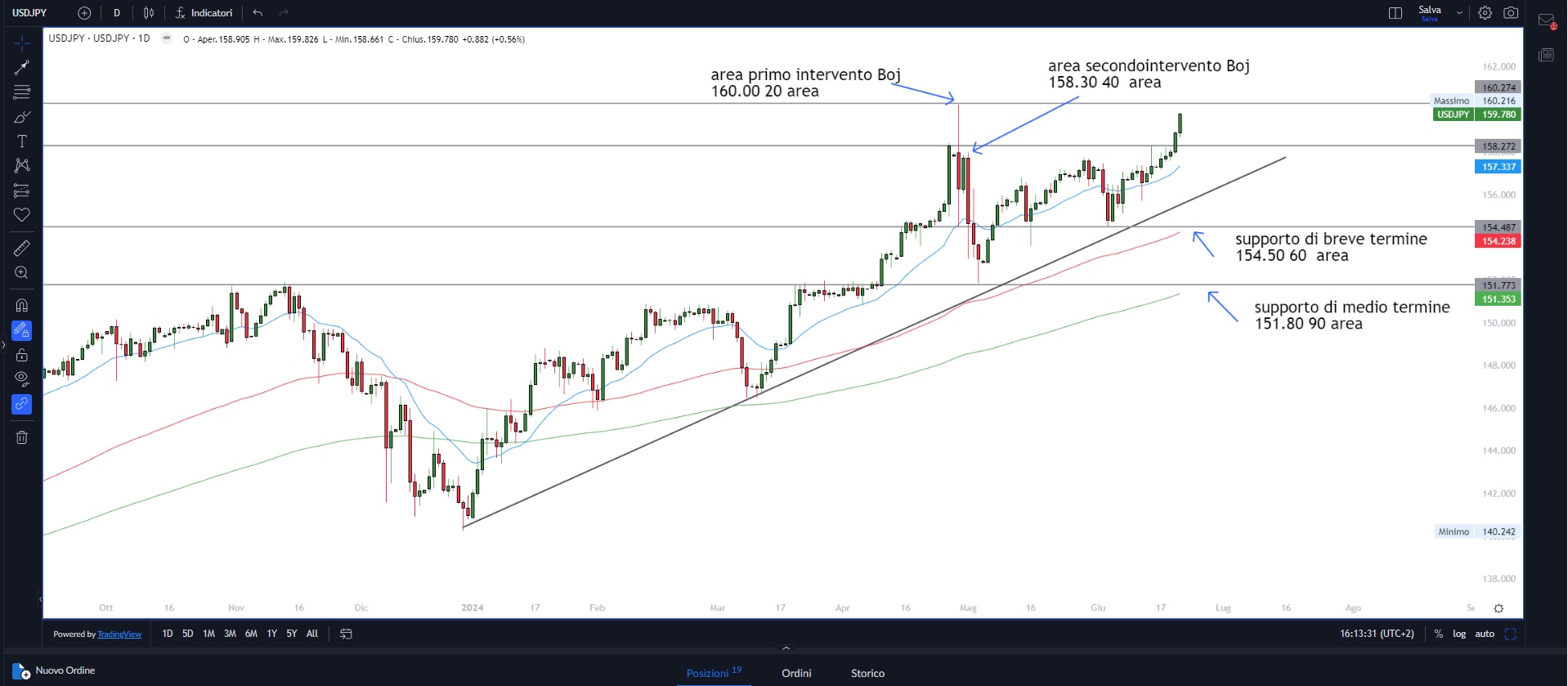Click the trash icon to remove drawings
Image resolution: width=1568 pixels, height=686 pixels.
(x=22, y=437)
